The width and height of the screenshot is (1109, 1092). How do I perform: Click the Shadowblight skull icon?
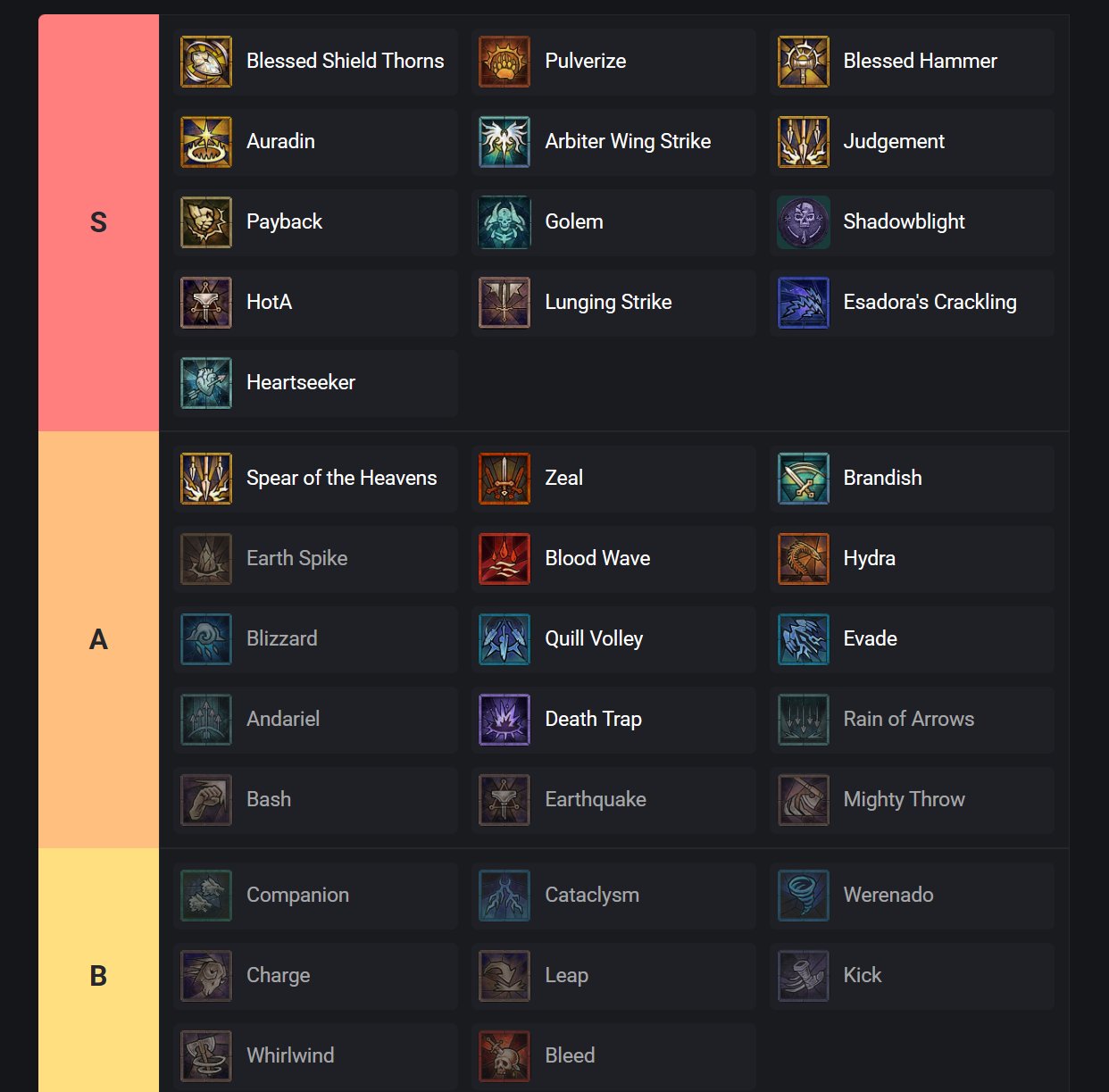click(x=803, y=222)
